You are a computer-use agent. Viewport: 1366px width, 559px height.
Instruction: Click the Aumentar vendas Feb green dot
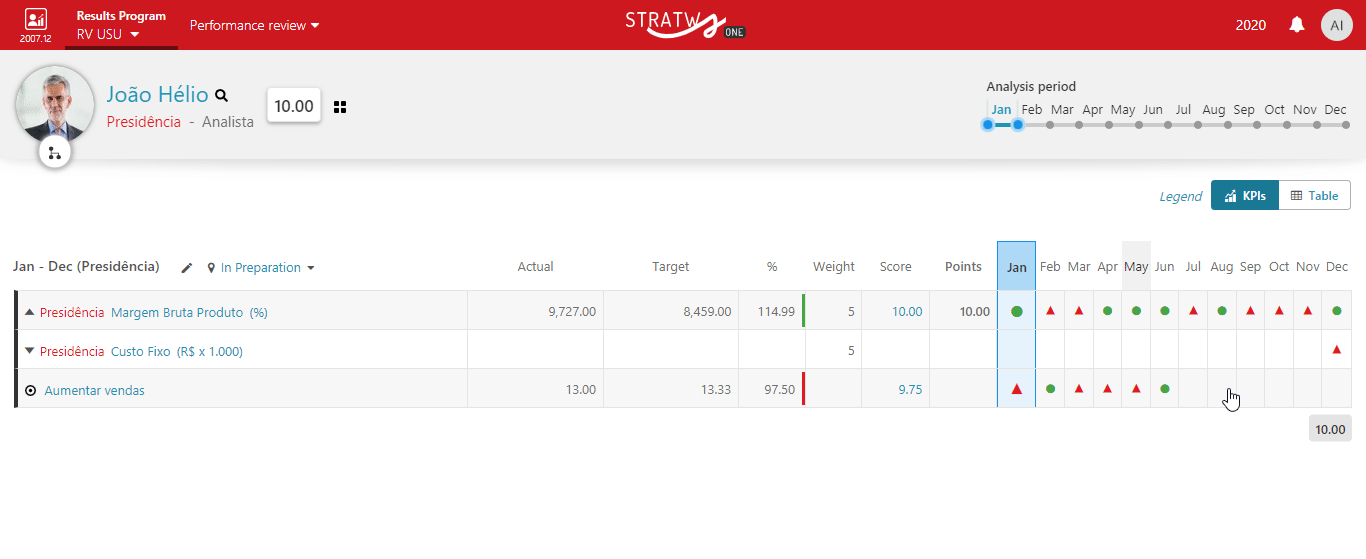tap(1050, 389)
